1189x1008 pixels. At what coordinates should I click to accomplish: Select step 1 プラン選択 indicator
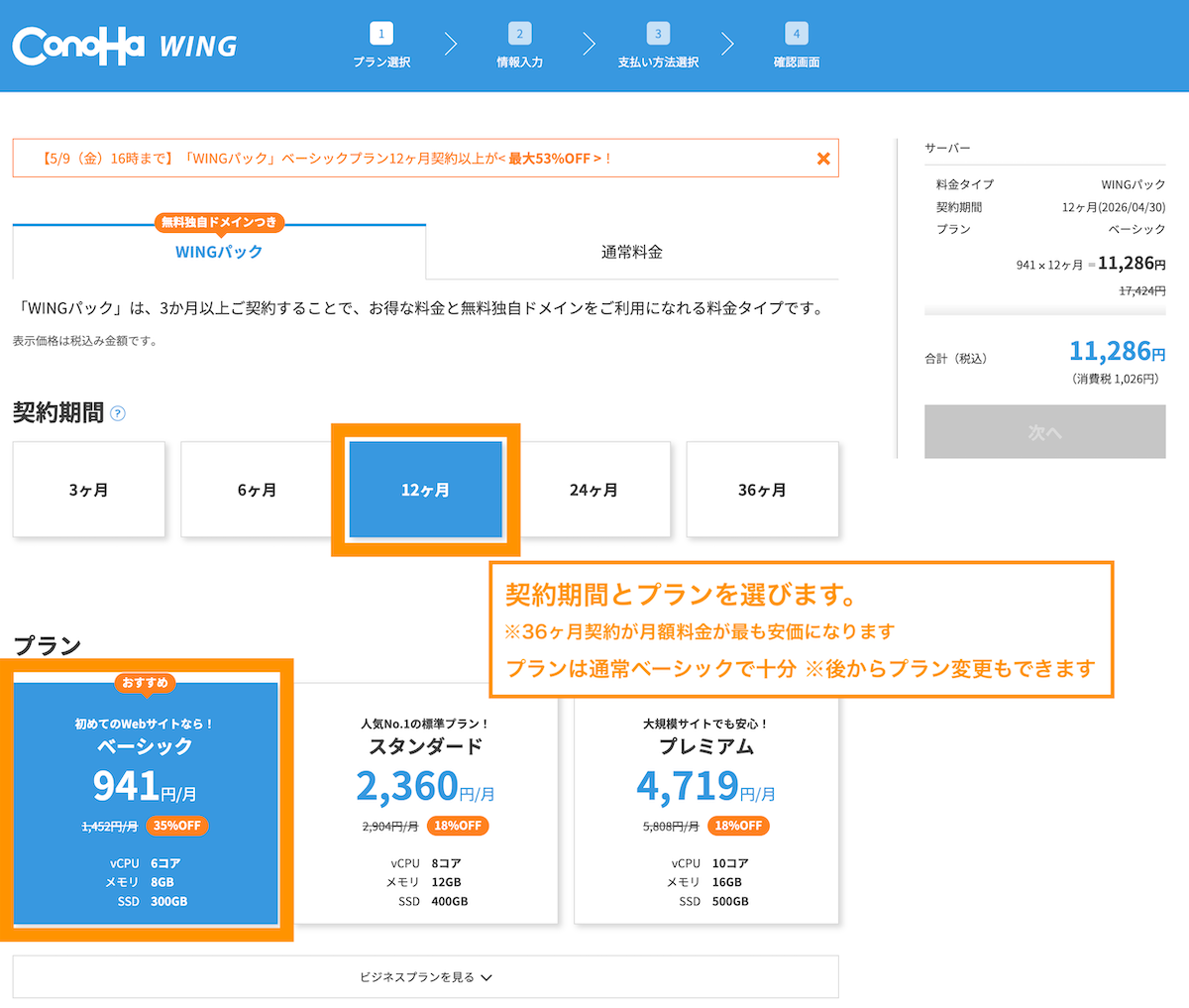click(381, 46)
